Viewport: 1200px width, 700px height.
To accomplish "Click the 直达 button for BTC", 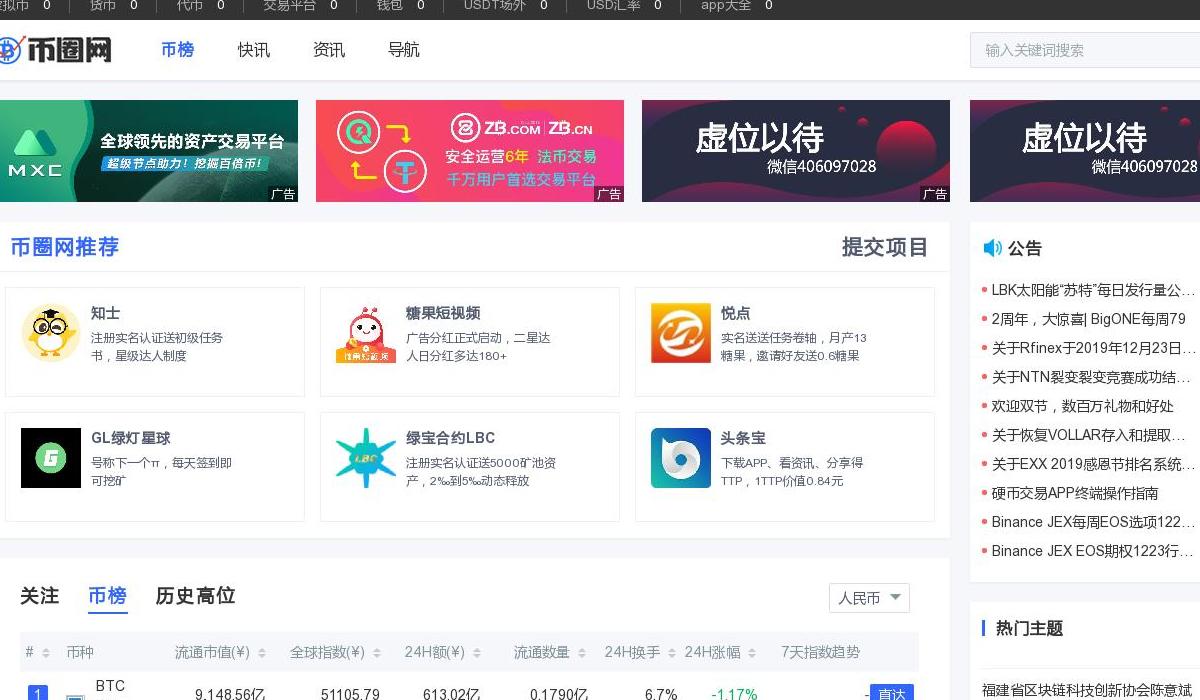I will click(891, 693).
